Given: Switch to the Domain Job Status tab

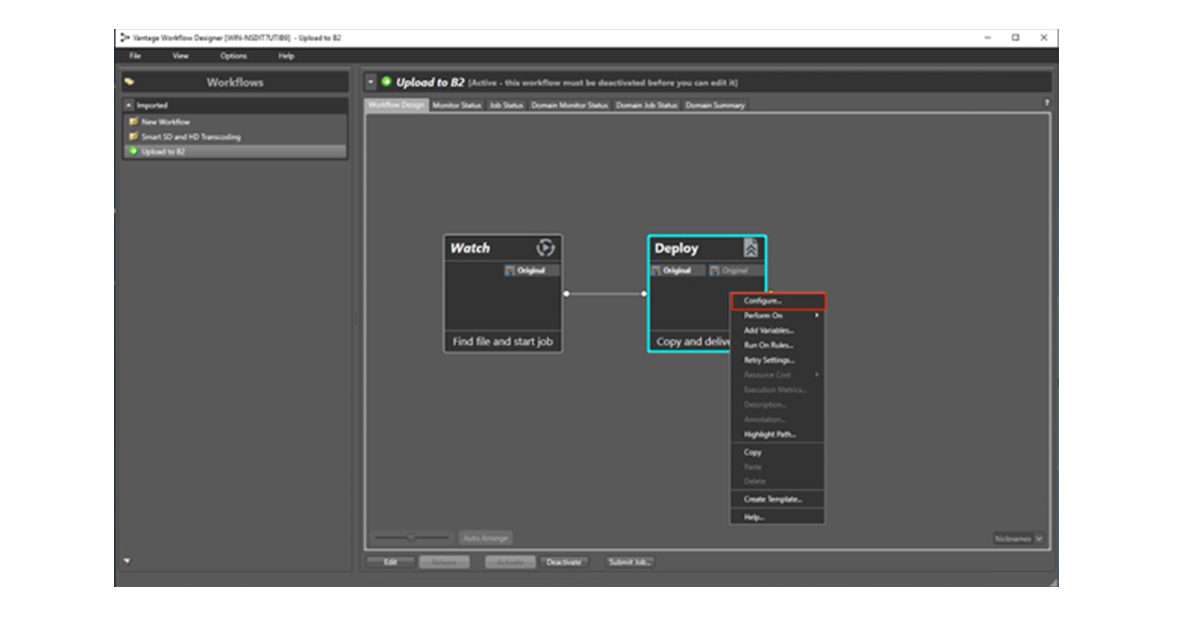Looking at the screenshot, I should pos(646,105).
